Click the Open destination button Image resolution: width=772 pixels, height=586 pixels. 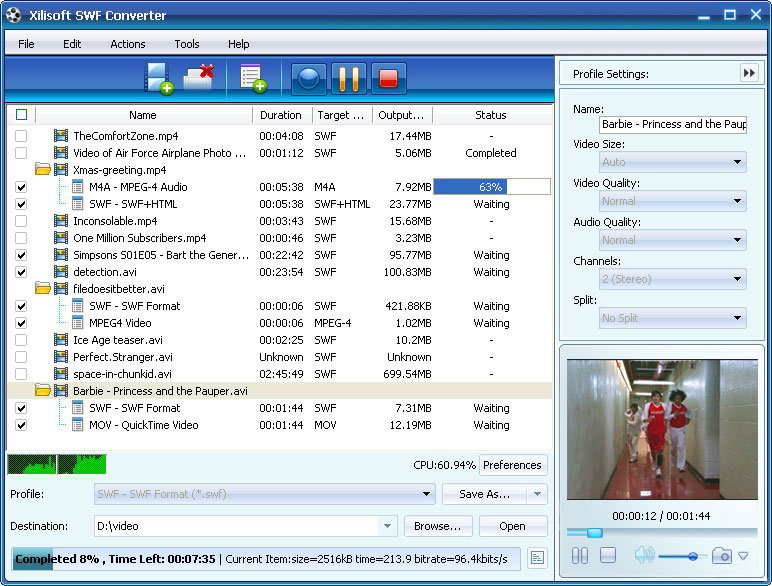click(x=512, y=526)
